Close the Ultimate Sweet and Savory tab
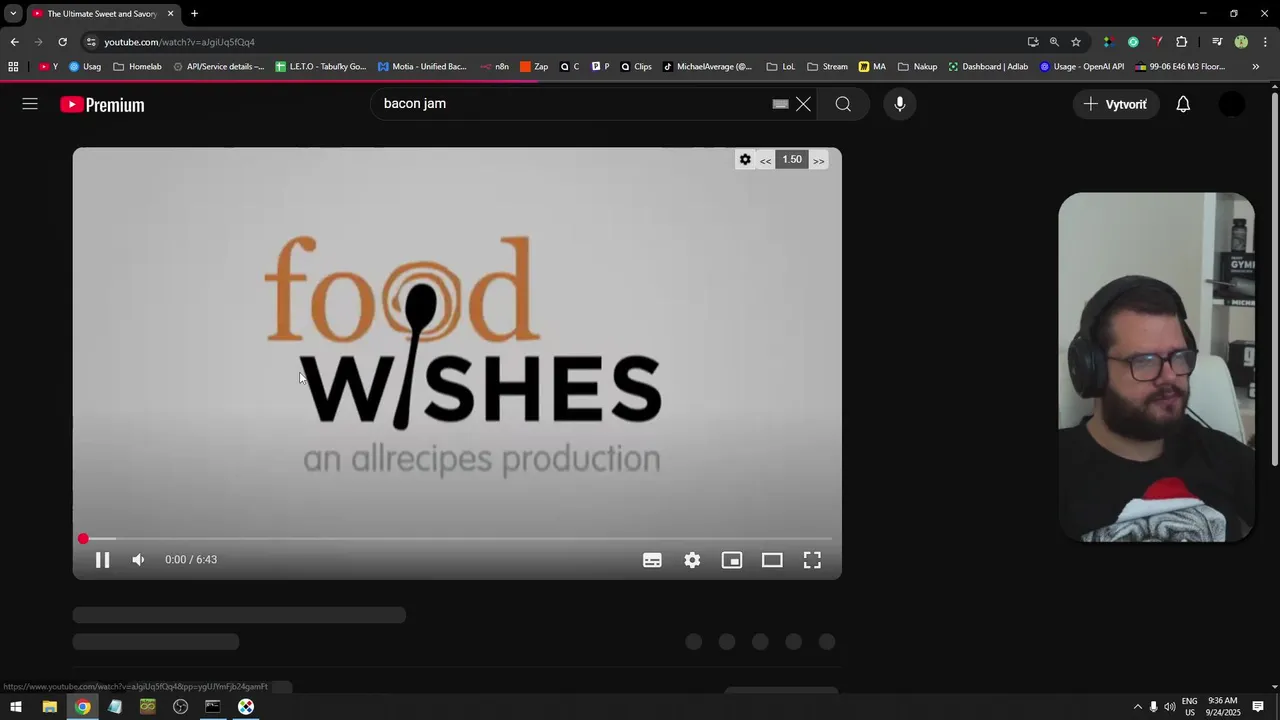Viewport: 1280px width, 720px height. click(170, 13)
